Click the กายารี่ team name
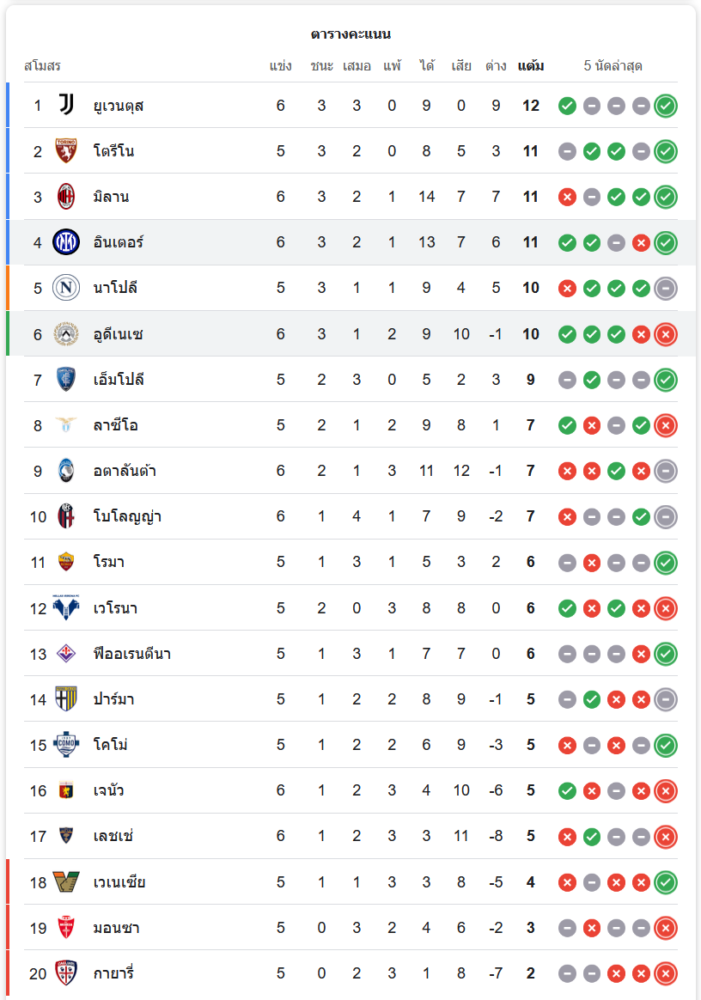Screen dimensions: 701x1000 tap(114, 974)
